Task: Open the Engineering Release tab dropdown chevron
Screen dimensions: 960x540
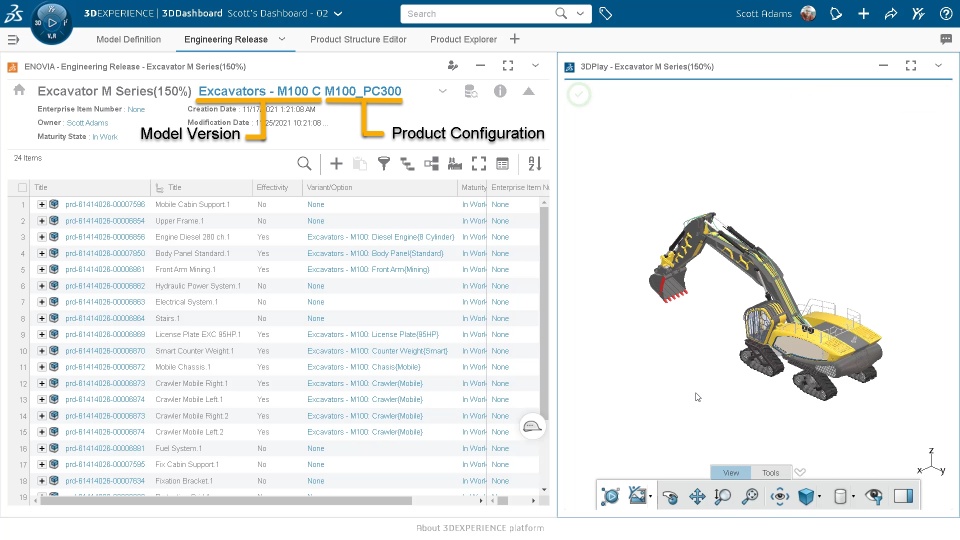Action: [282, 39]
